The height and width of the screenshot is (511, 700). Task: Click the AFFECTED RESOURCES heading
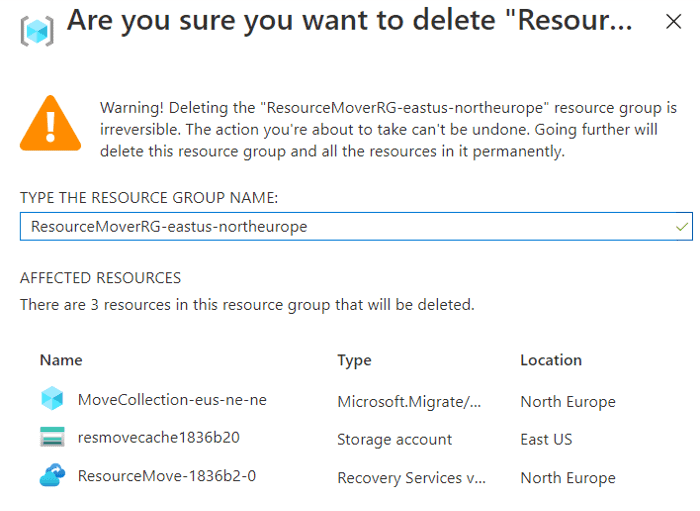100,278
